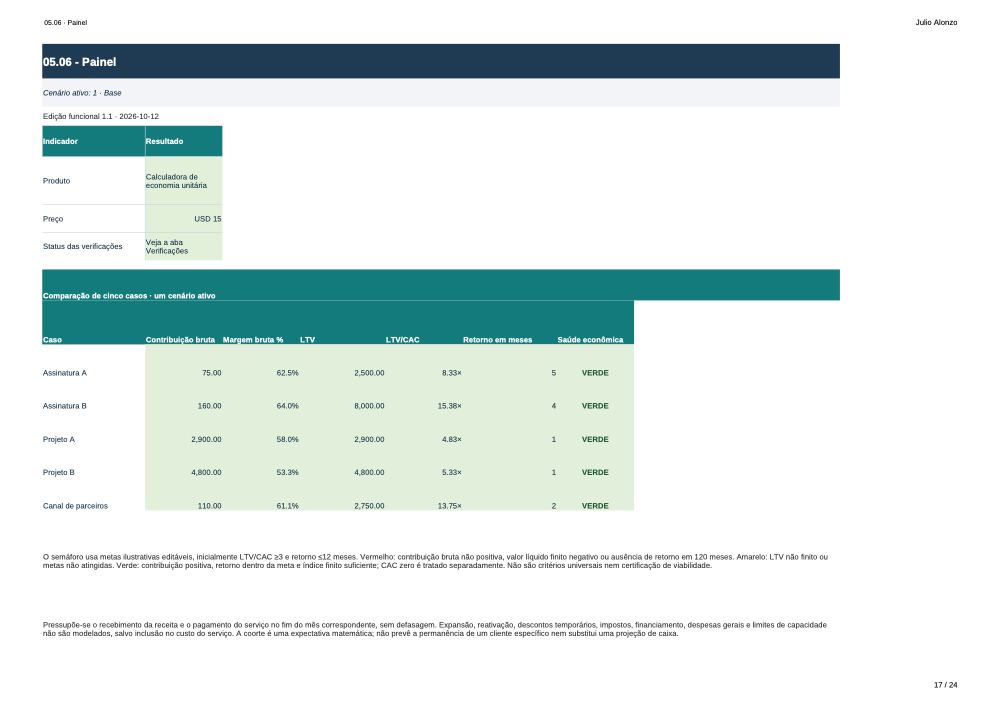Viewport: 1000px width, 707px height.
Task: Select "Edição funcional 1.1 · 2026-10-12" text
Action: pos(101,117)
